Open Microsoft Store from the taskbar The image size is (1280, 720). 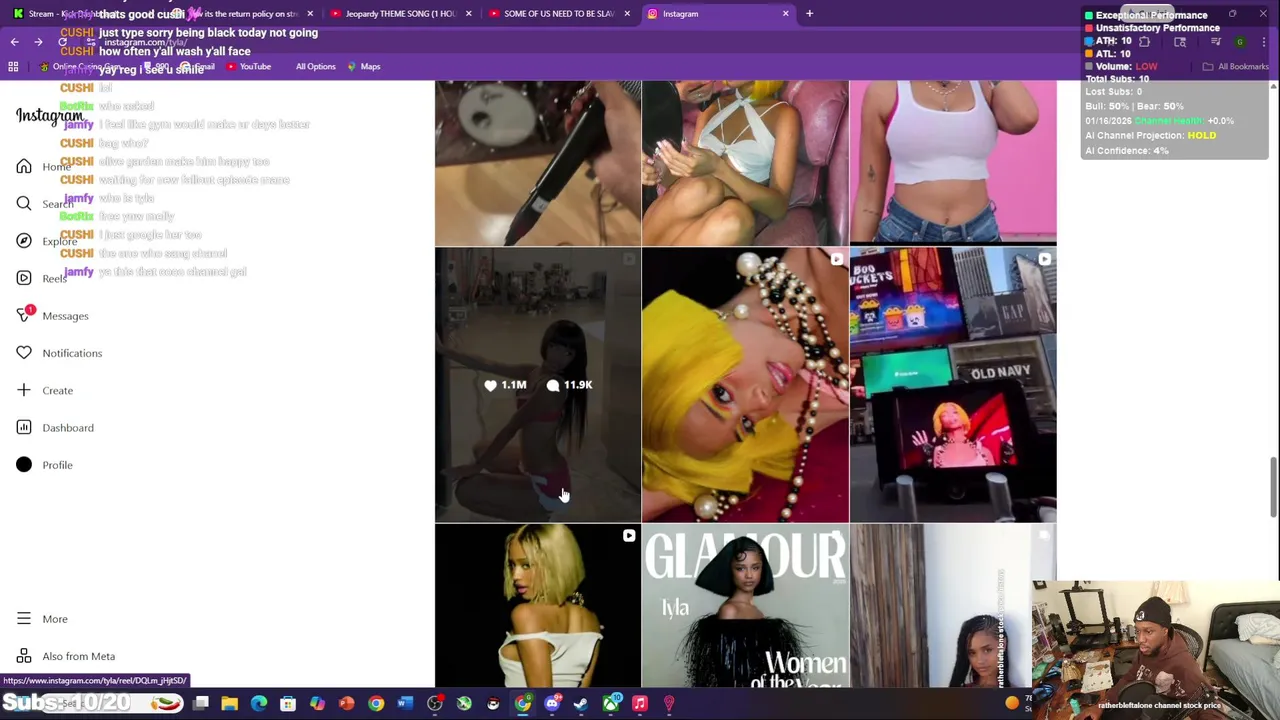point(288,704)
